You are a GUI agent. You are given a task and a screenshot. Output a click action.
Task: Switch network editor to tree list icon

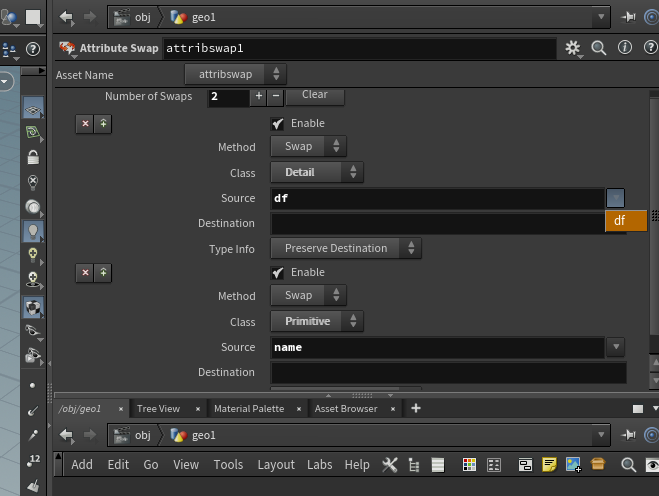[x=414, y=465]
